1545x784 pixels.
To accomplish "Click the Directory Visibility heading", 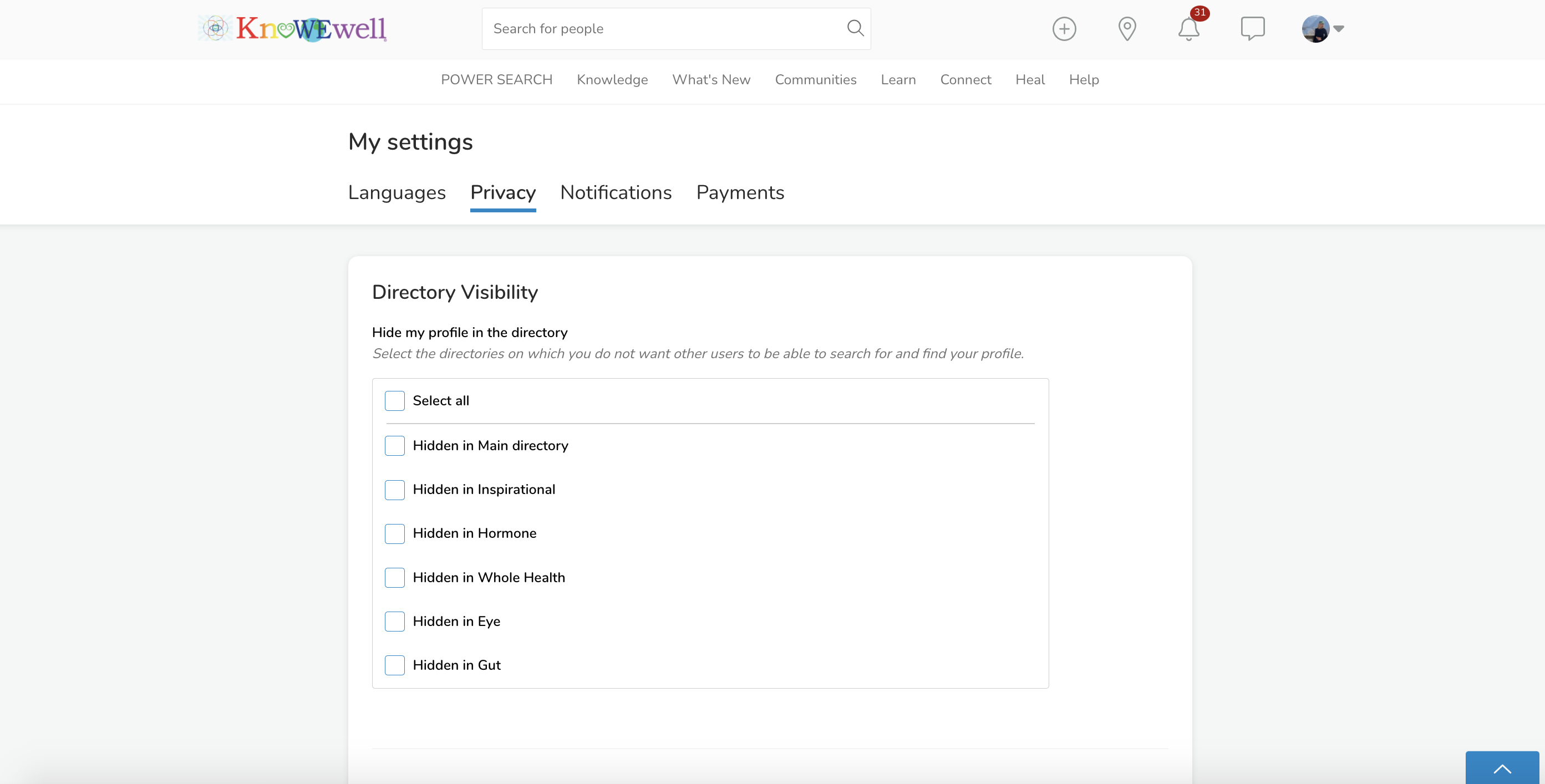I will pos(455,292).
